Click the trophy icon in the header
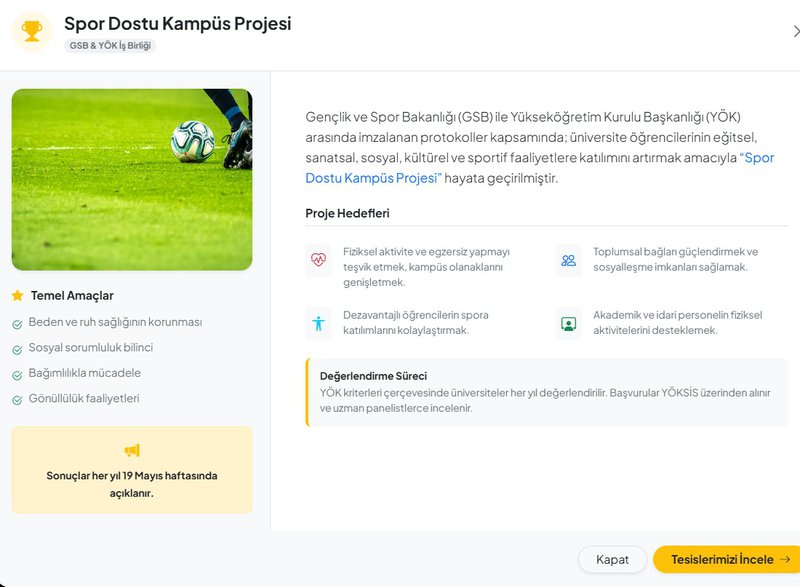This screenshot has height=587, width=800. [31, 31]
